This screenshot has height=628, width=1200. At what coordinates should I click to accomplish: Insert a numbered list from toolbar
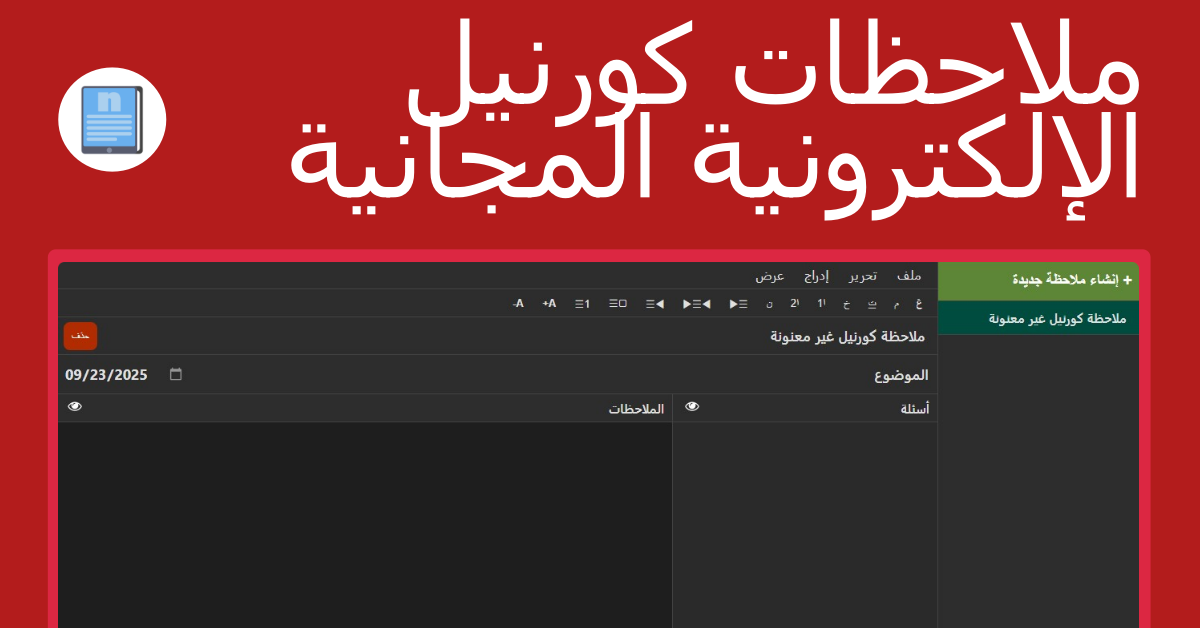coord(582,303)
